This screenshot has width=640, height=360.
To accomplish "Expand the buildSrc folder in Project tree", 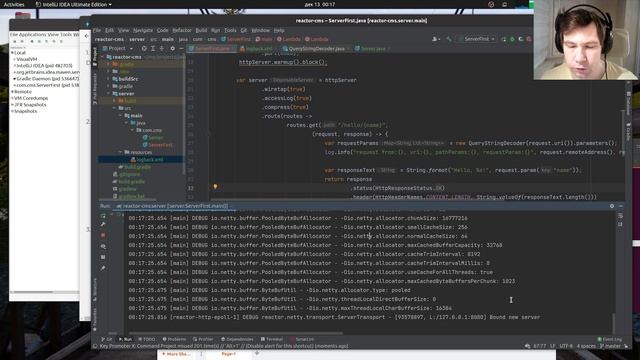I will (x=109, y=79).
